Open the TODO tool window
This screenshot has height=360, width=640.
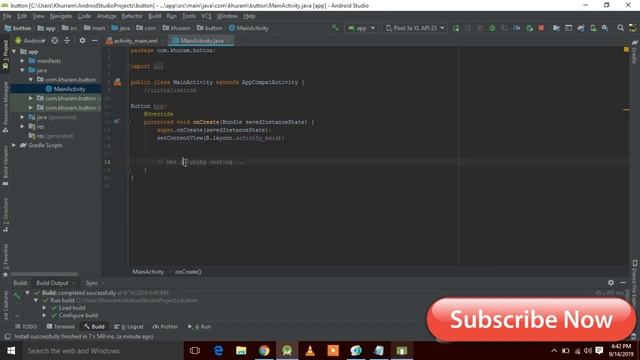point(26,327)
